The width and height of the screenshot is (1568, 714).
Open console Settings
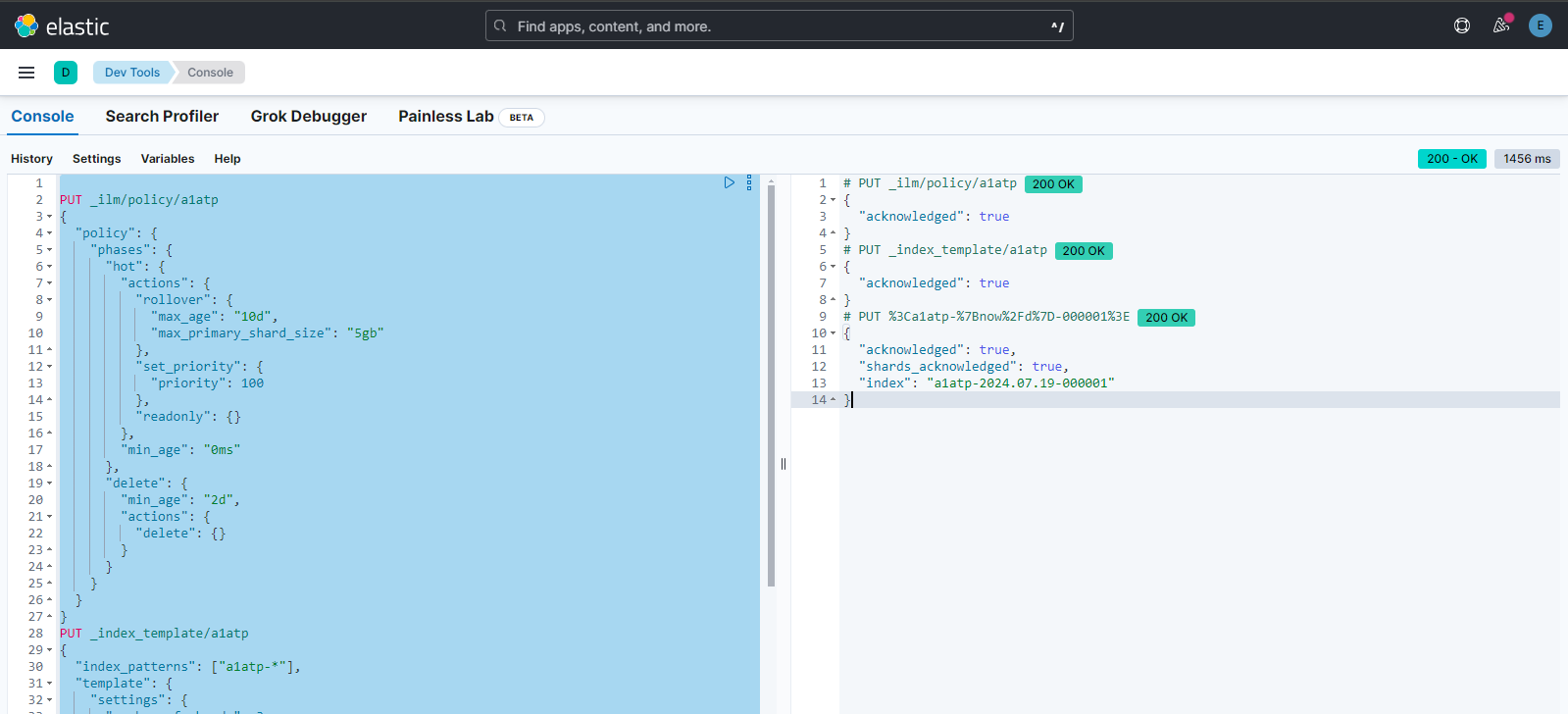[96, 159]
